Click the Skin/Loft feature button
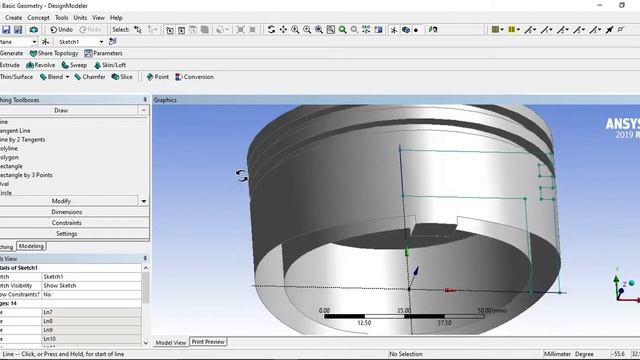This screenshot has height=360, width=640. coord(110,65)
